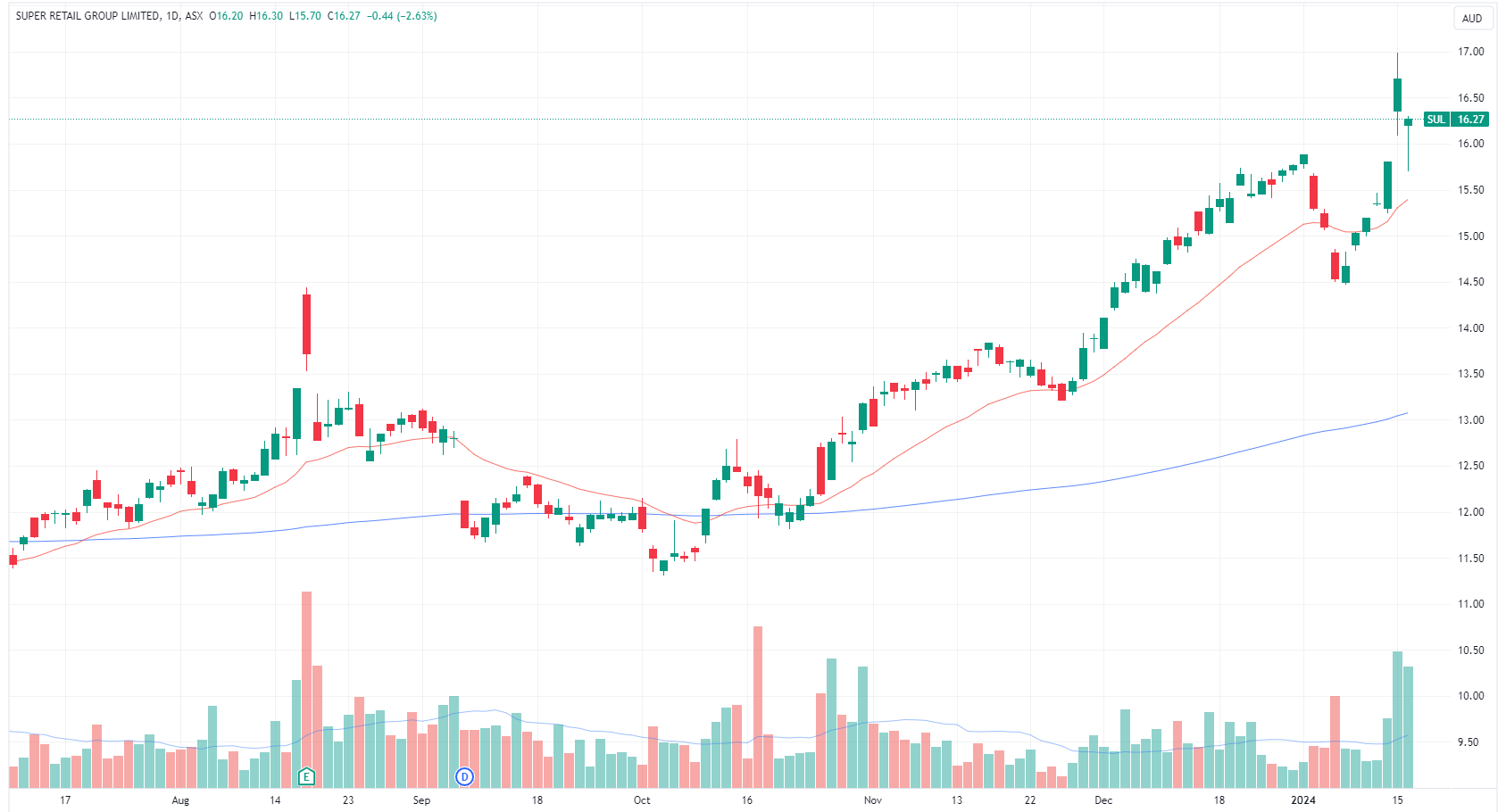
Task: Click the 13.00 price axis label
Action: pyautogui.click(x=1470, y=420)
